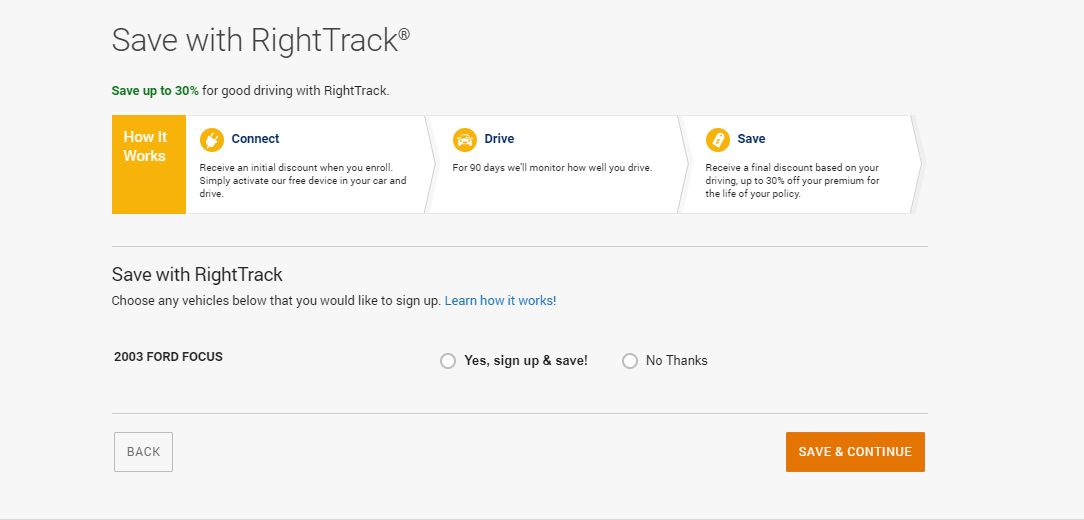Click the 'For 90 days we'll monitor' description
This screenshot has width=1084, height=520.
(552, 167)
